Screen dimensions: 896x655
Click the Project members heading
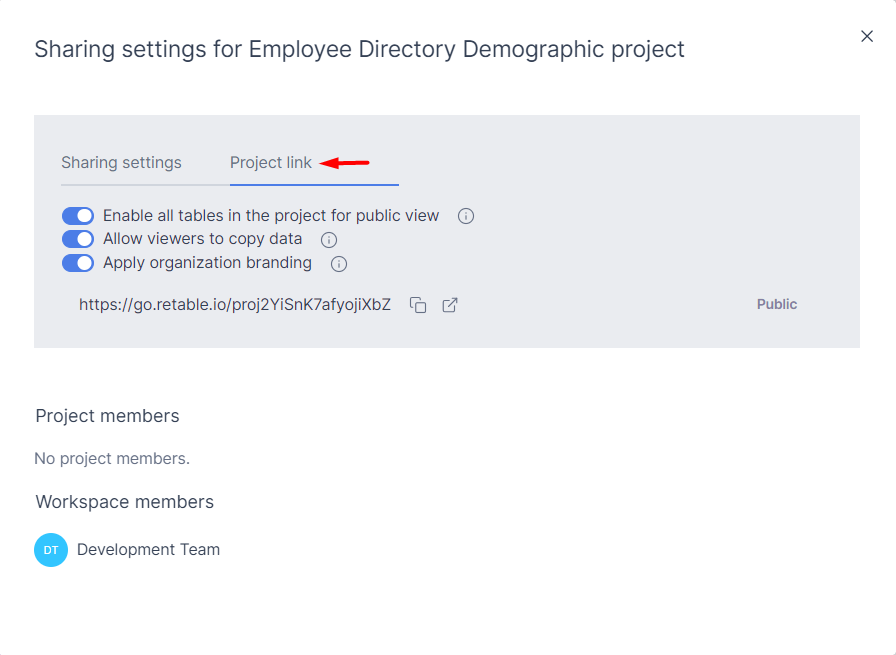(107, 416)
